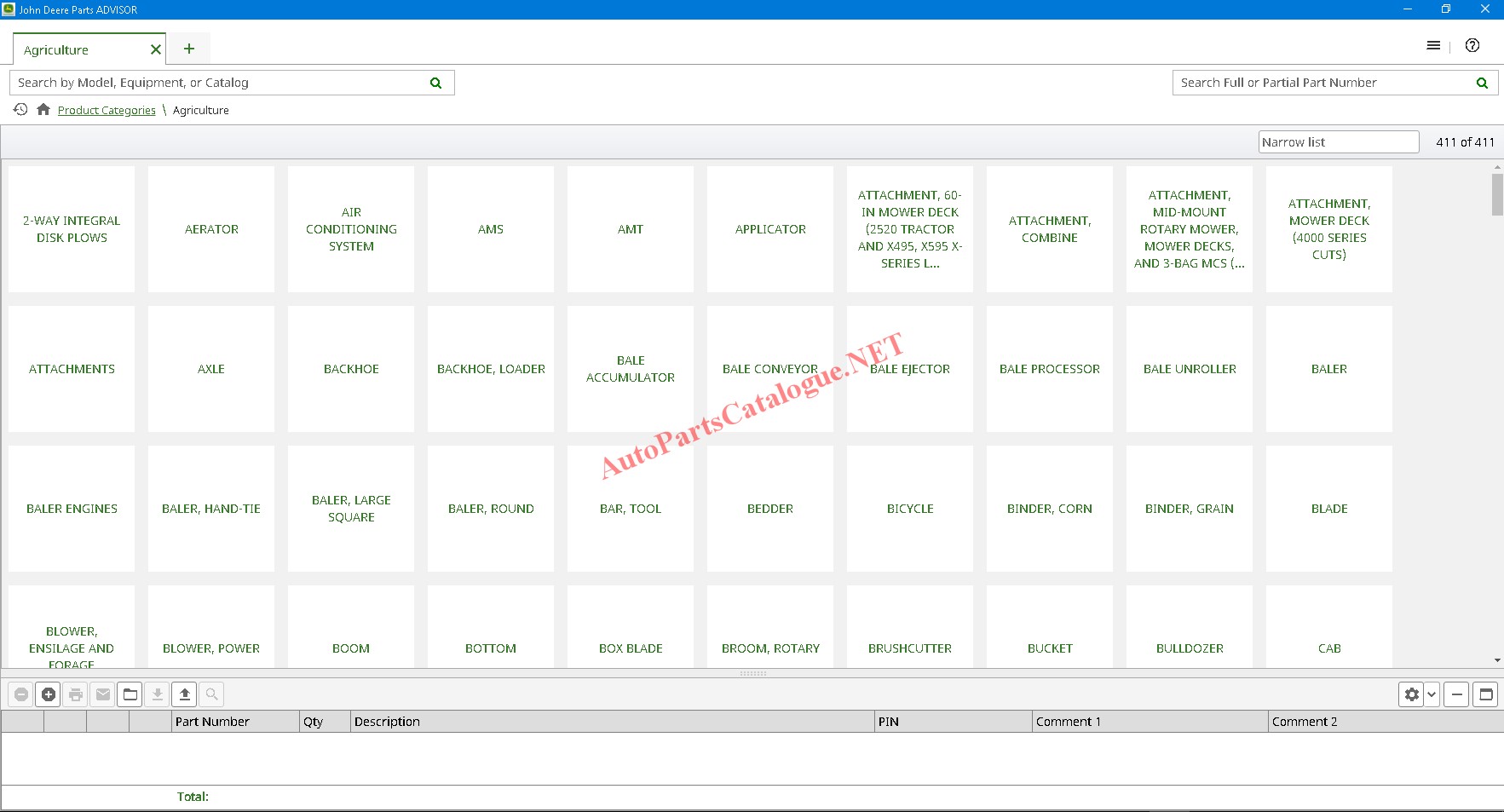Select the BICYCLE category tile
The image size is (1504, 812).
pyautogui.click(x=910, y=509)
